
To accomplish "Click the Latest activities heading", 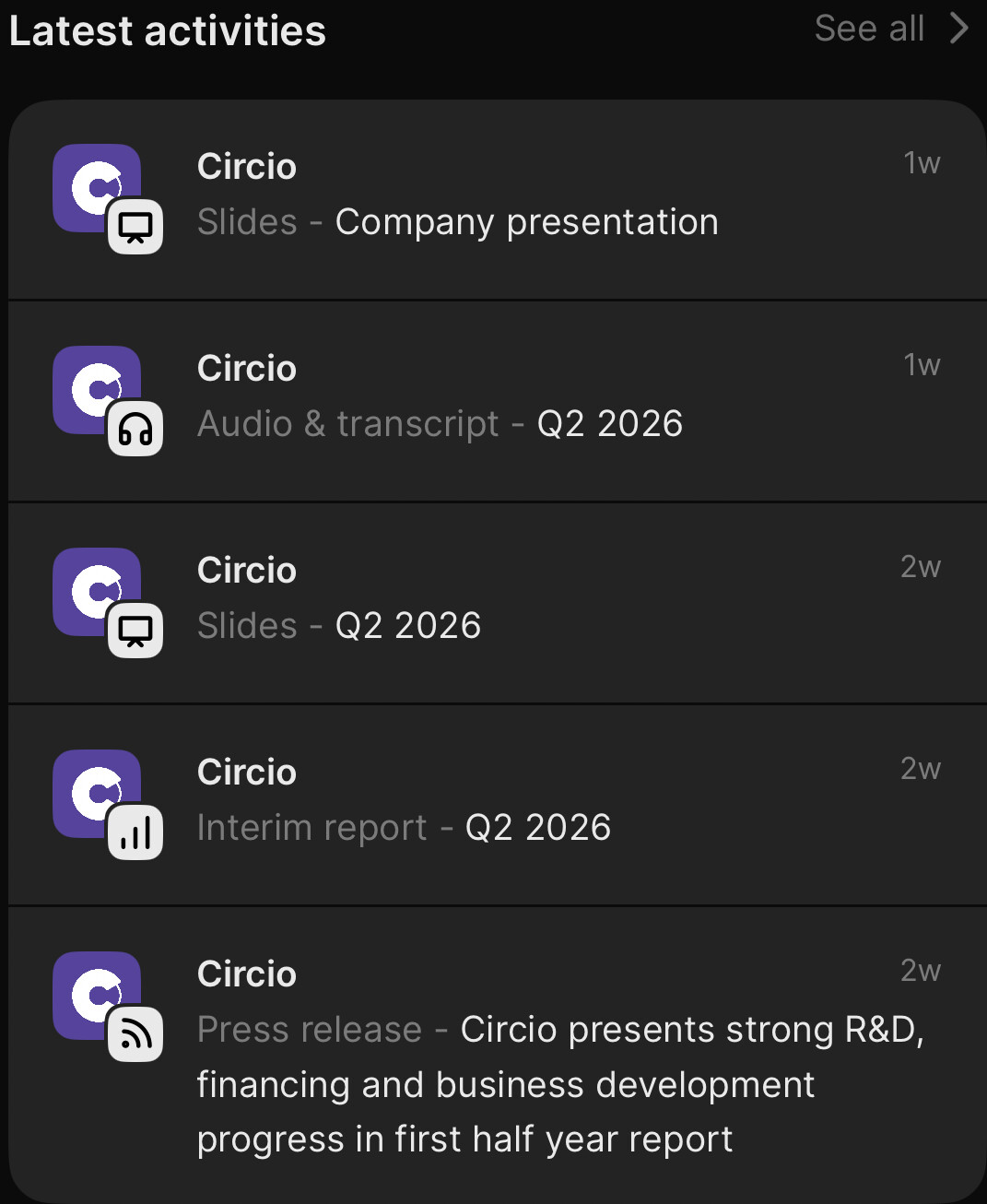I will pos(168,30).
